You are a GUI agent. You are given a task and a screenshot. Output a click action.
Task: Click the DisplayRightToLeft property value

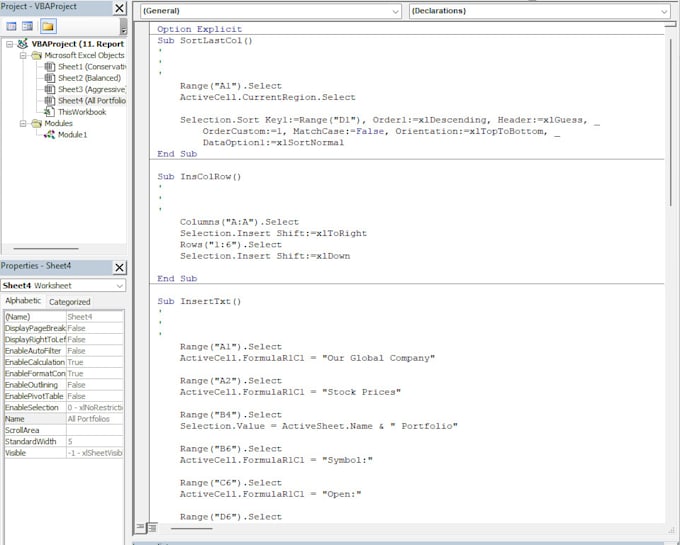pos(95,339)
